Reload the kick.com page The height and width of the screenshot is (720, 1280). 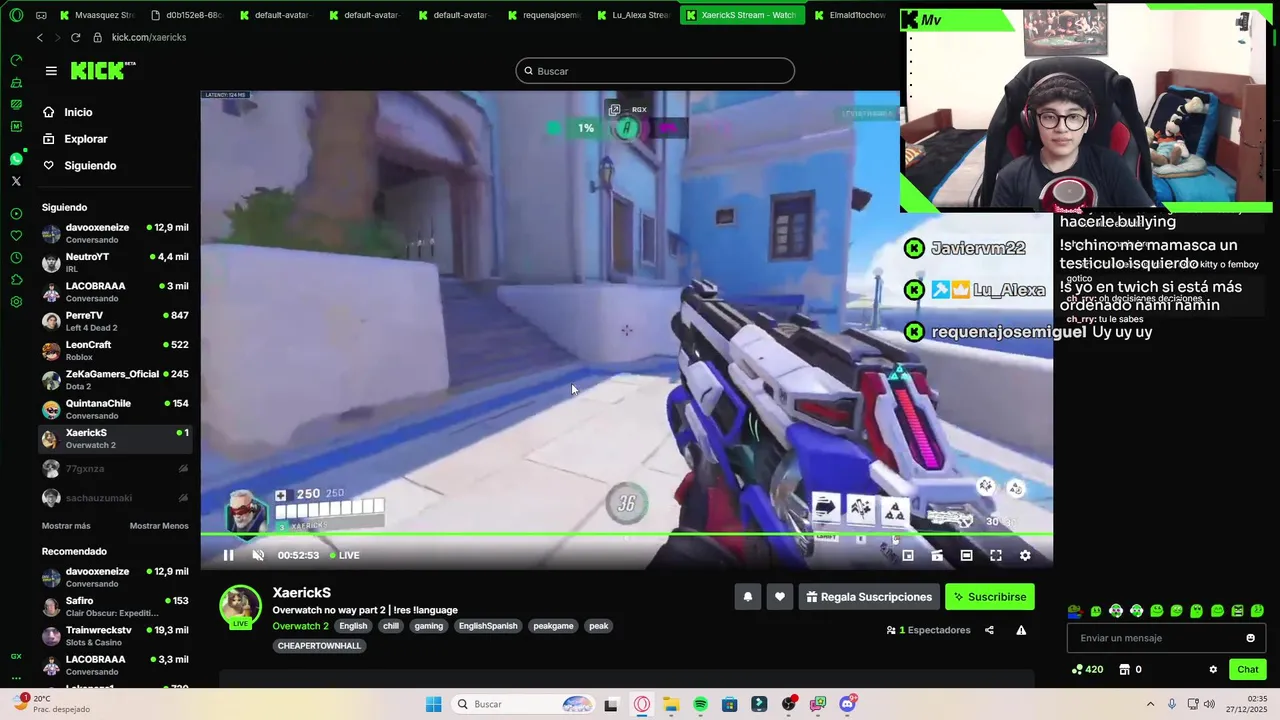click(75, 37)
